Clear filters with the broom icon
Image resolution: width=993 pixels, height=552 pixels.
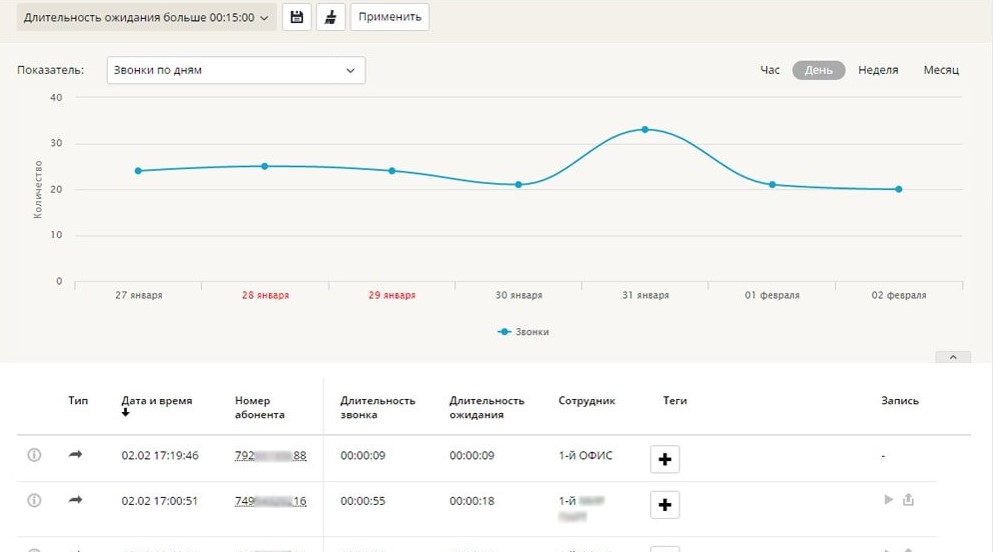click(x=331, y=17)
